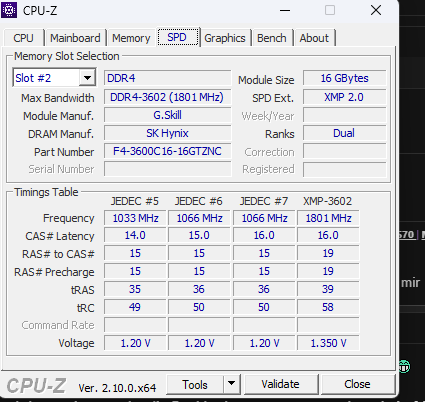Click the Dual ranks value

(x=344, y=133)
